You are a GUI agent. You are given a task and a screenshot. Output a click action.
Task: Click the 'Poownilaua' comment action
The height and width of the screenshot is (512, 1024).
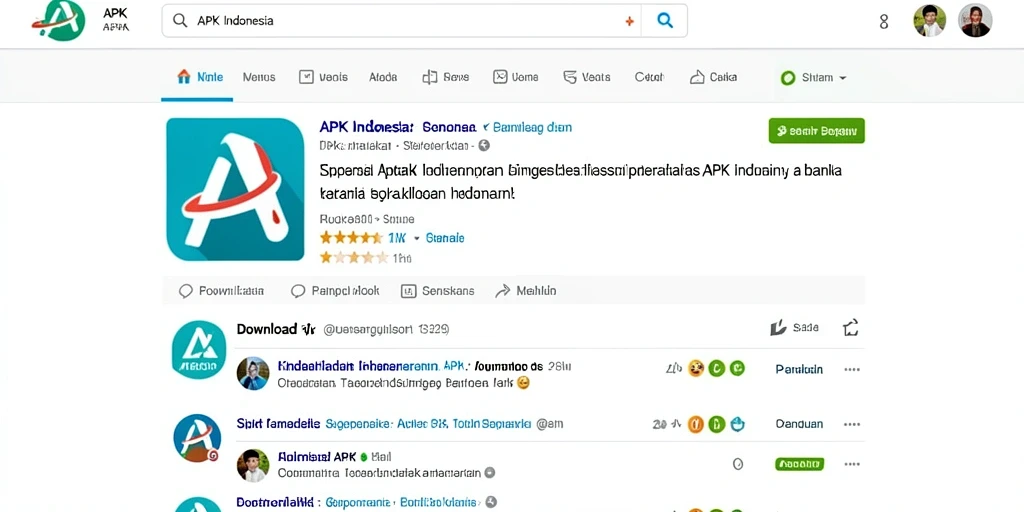(221, 291)
